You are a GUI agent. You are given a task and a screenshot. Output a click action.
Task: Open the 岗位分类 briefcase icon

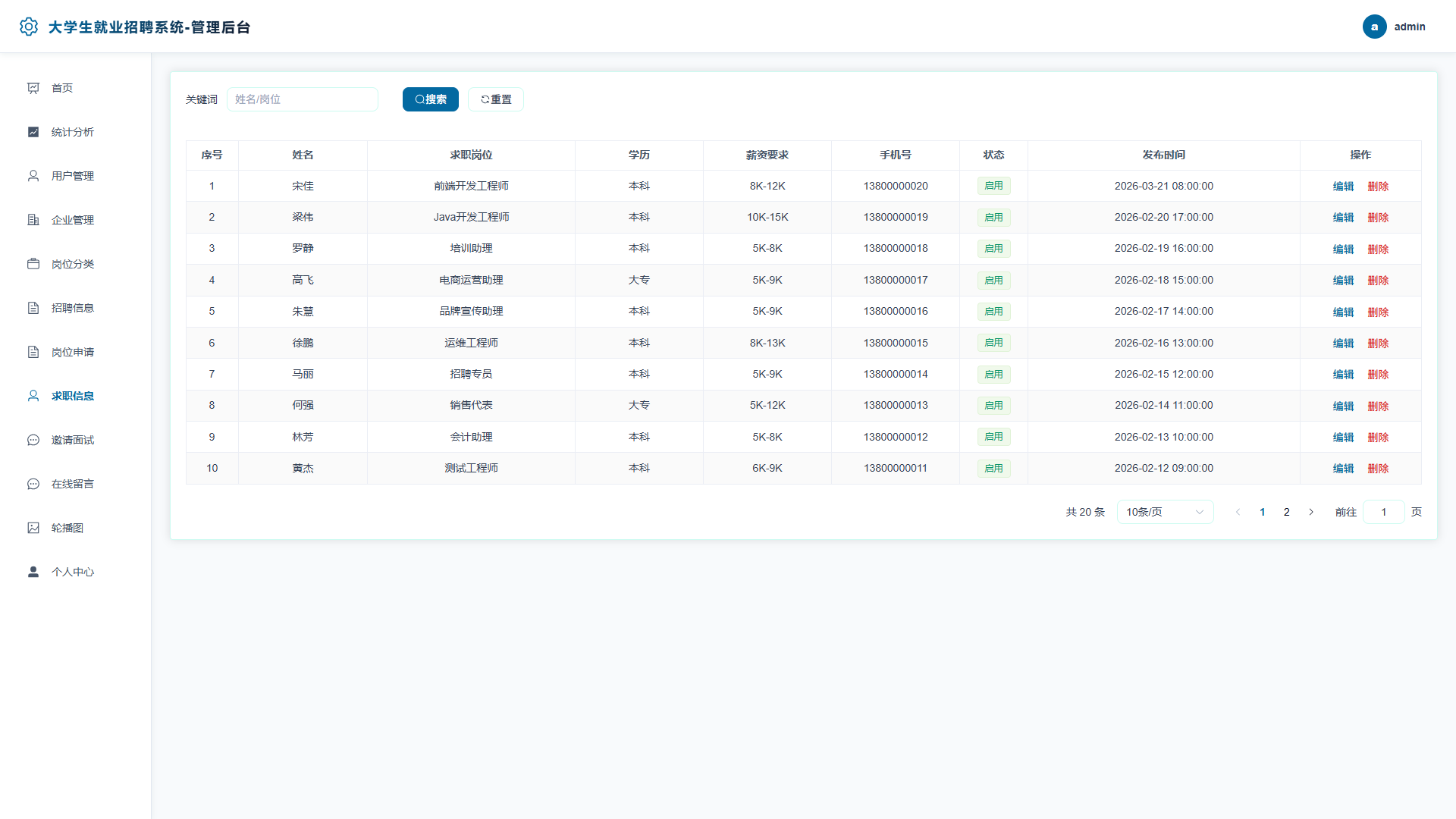coord(33,264)
